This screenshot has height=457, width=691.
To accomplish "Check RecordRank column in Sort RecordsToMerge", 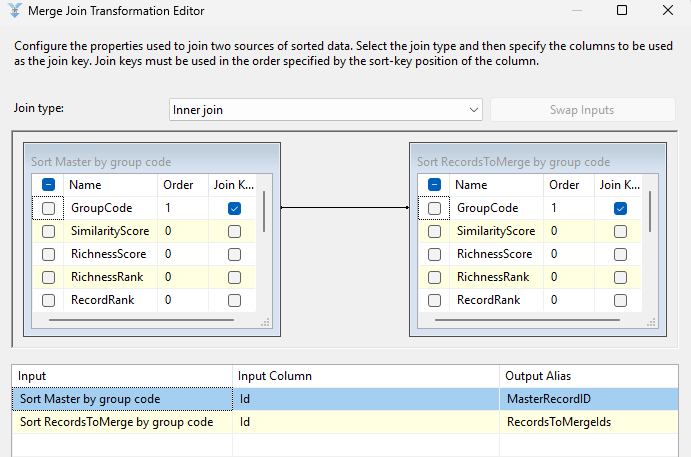I will (x=434, y=300).
